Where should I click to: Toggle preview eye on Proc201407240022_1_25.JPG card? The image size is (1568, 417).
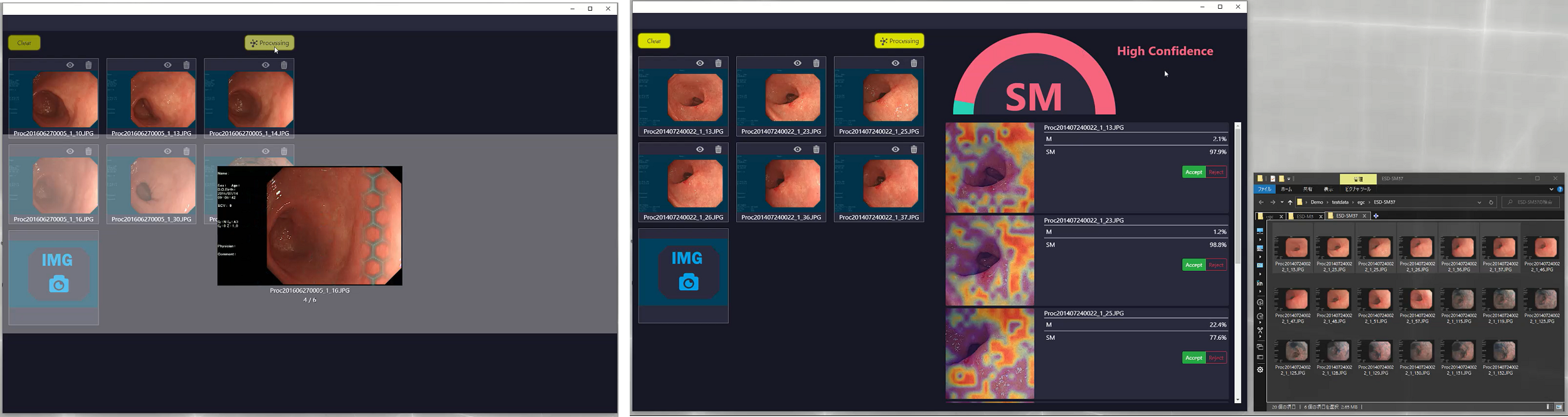coord(896,63)
